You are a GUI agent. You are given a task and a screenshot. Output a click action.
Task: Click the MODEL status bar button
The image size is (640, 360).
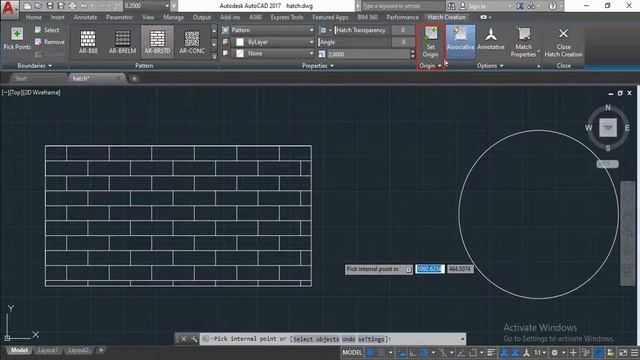pos(352,352)
